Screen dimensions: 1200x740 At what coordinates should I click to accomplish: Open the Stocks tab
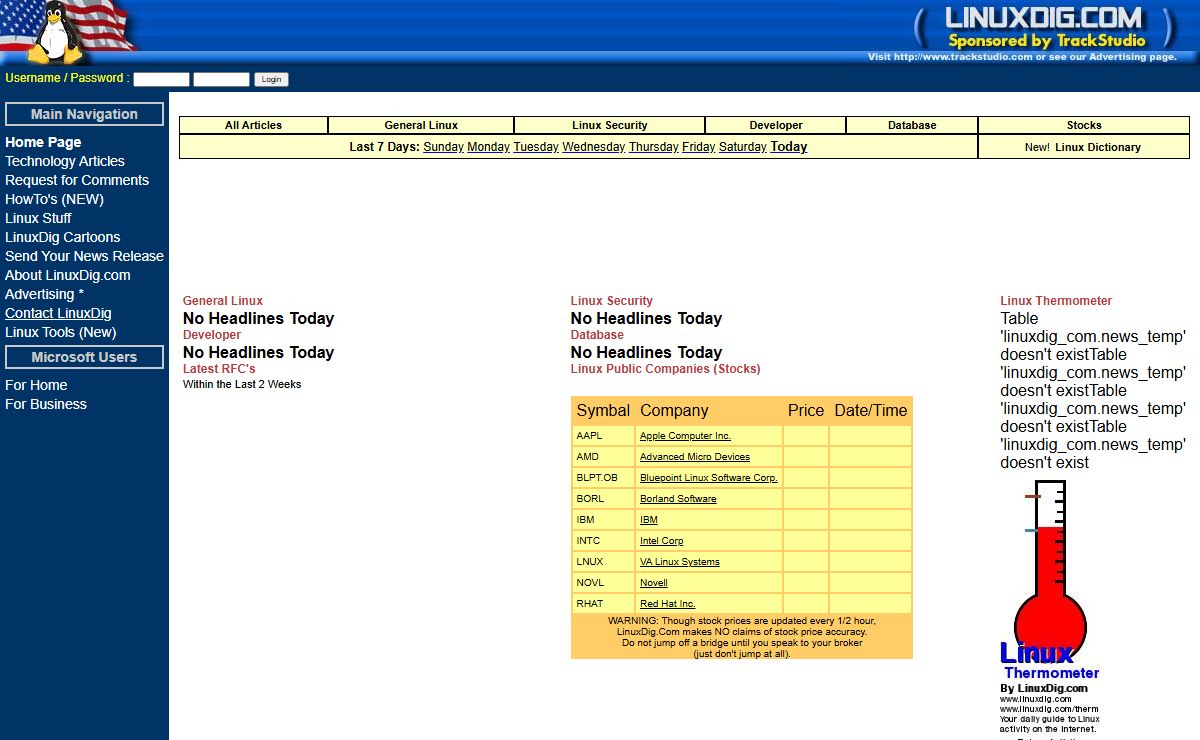coord(1084,125)
